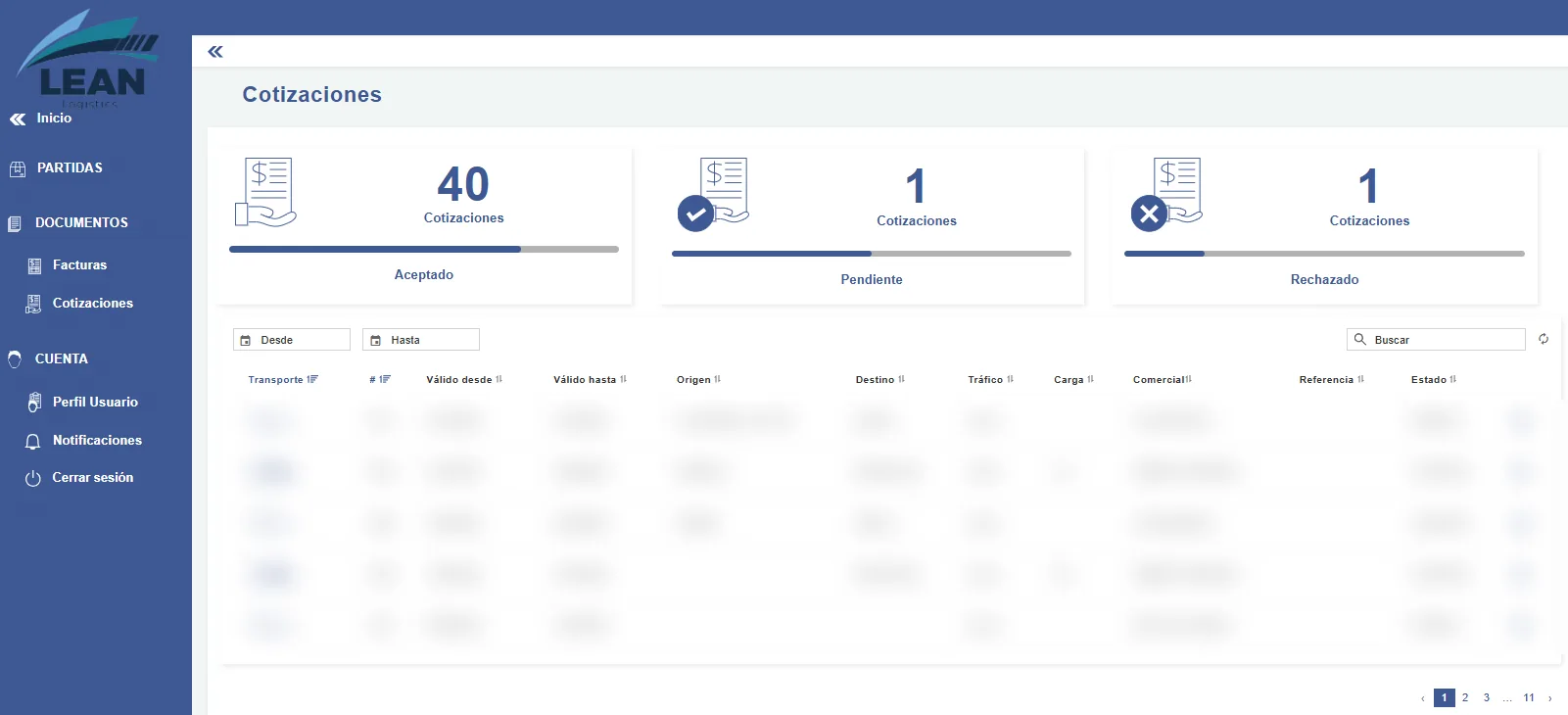Click the Aceptado progress bar
Image resolution: width=1568 pixels, height=715 pixels.
[424, 250]
